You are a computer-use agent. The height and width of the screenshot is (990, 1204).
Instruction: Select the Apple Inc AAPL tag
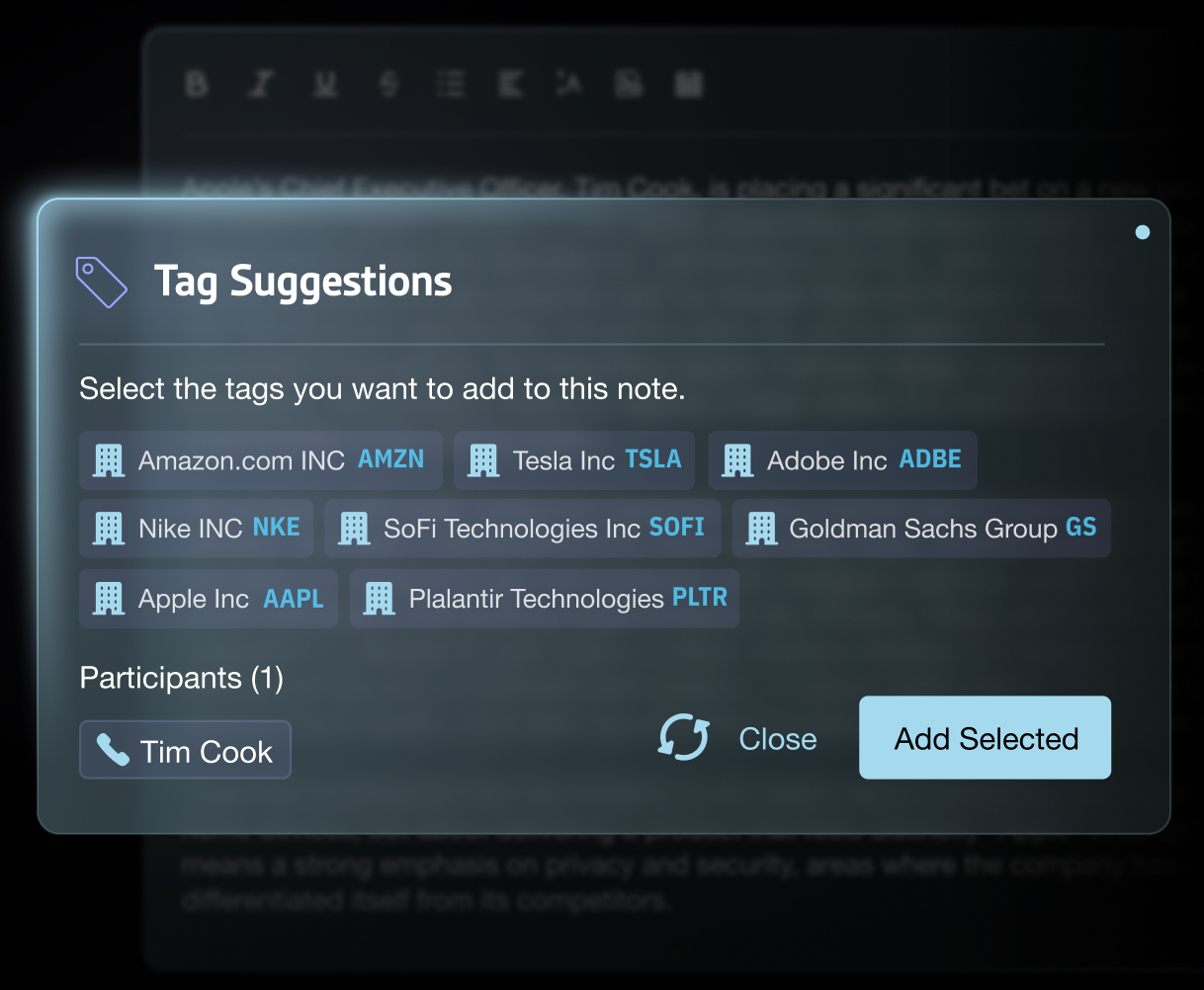(209, 599)
